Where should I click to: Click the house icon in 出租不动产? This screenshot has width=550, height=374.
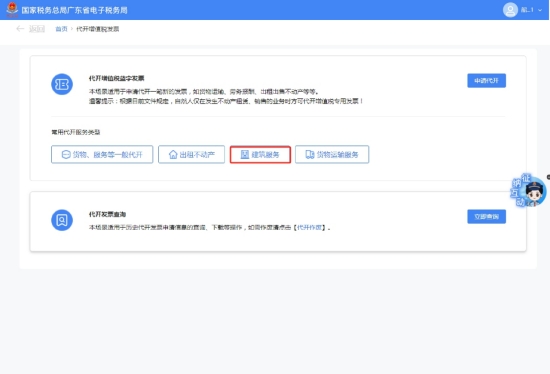(x=173, y=154)
